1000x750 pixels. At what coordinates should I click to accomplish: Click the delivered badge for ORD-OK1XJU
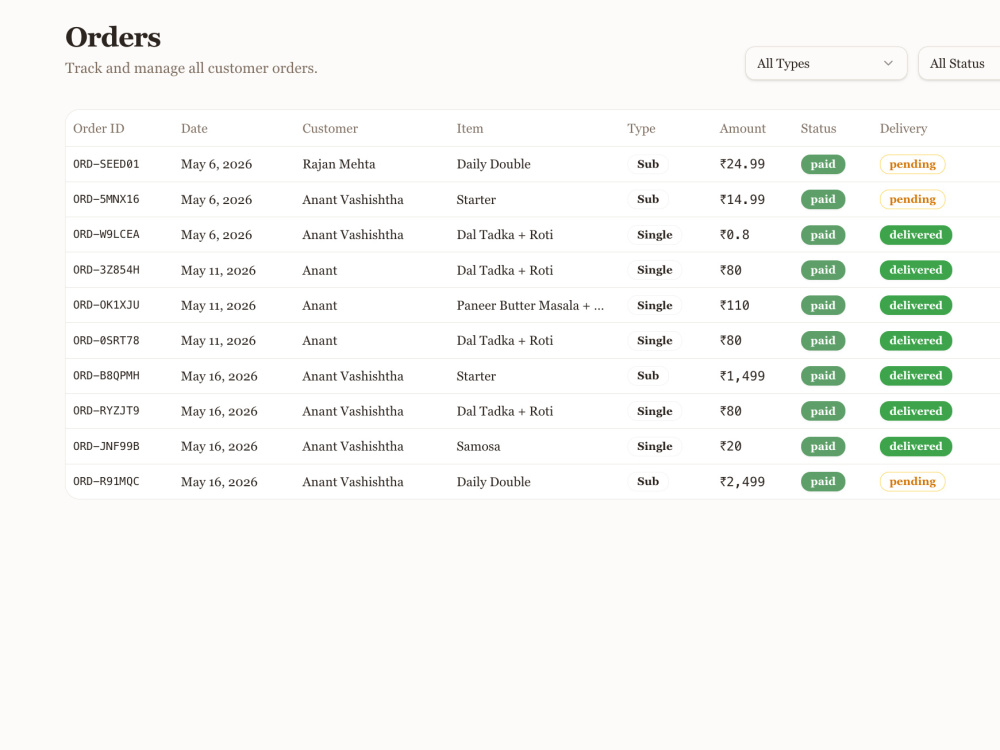tap(916, 305)
